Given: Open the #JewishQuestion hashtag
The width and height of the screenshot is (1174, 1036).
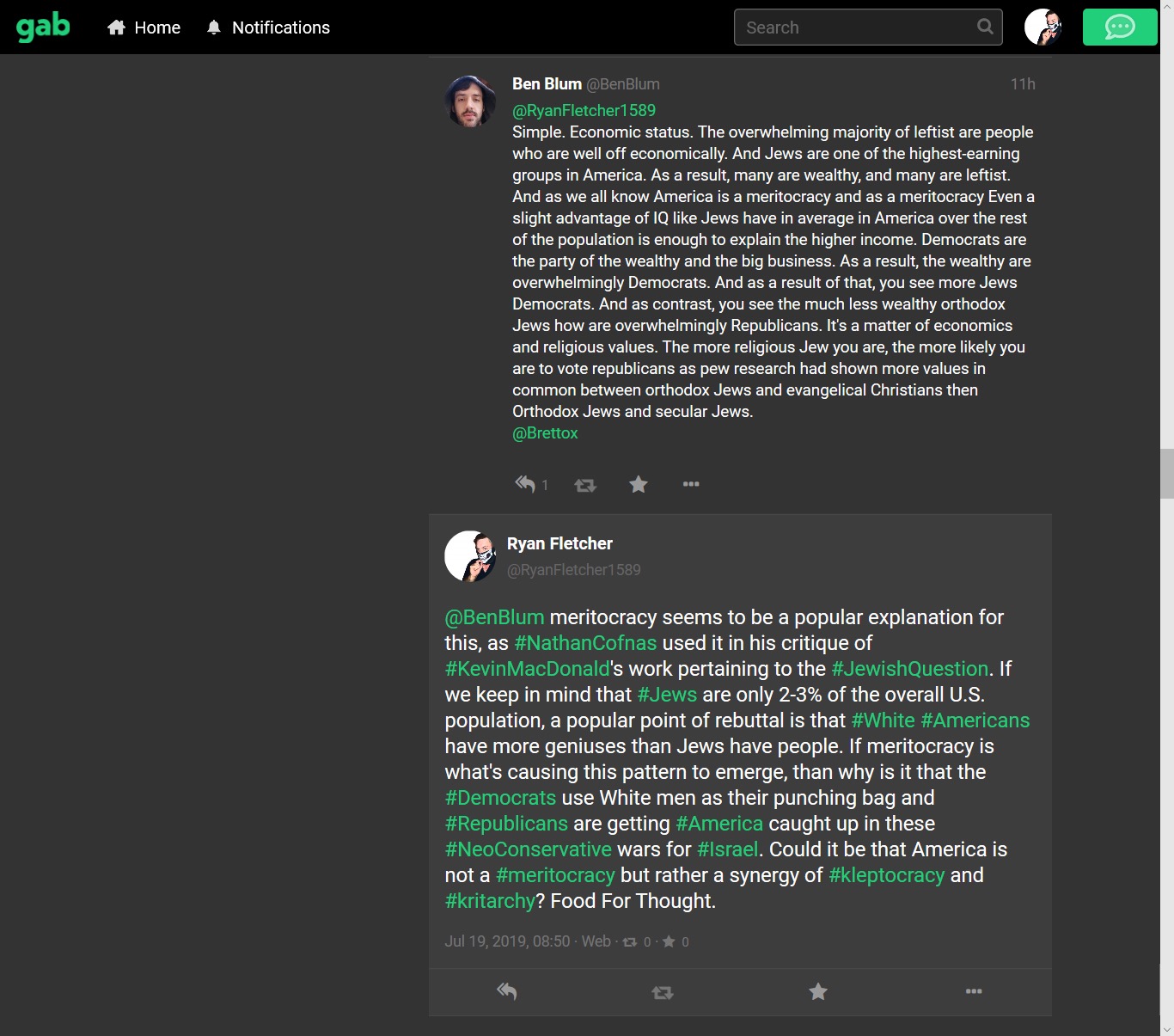Looking at the screenshot, I should pos(910,669).
